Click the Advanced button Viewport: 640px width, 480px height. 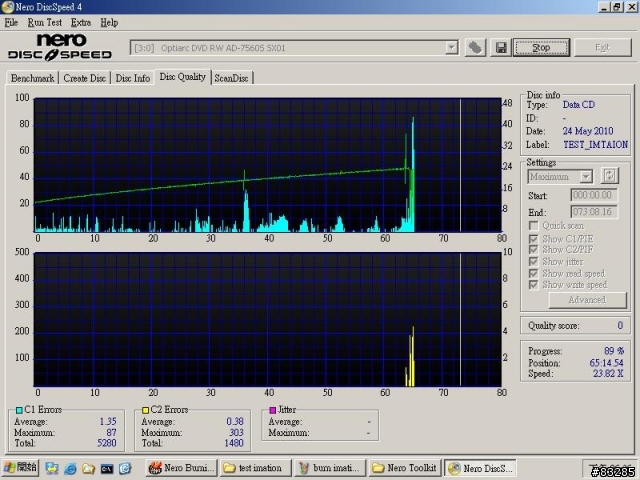(x=586, y=299)
